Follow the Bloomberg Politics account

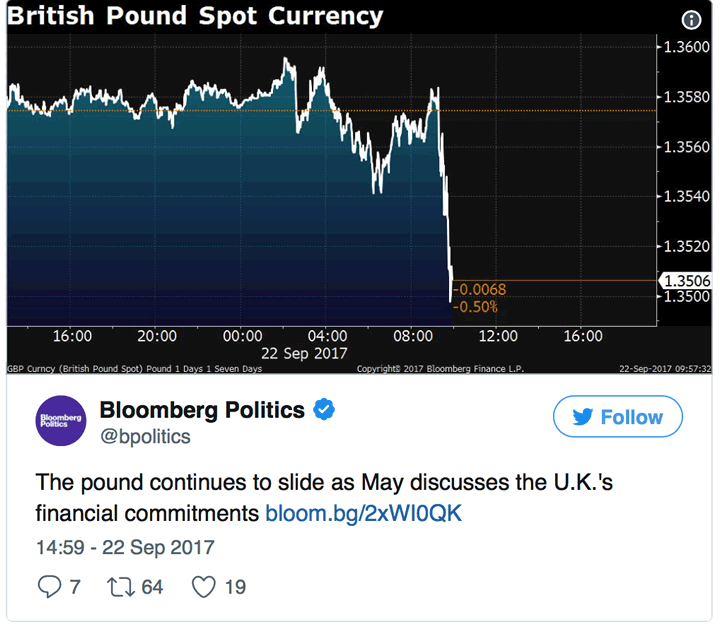(x=617, y=417)
